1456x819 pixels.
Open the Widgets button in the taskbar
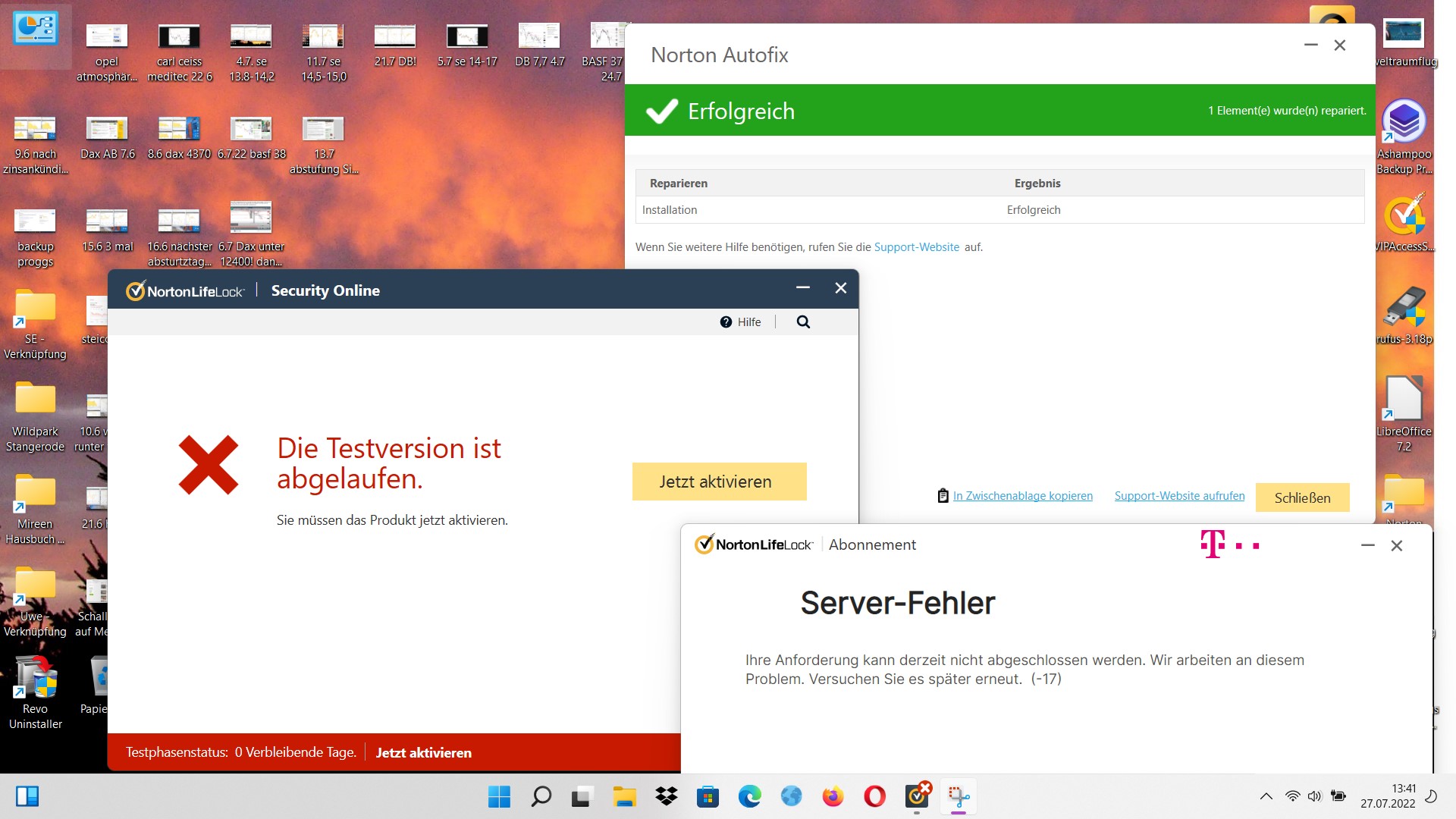click(27, 797)
